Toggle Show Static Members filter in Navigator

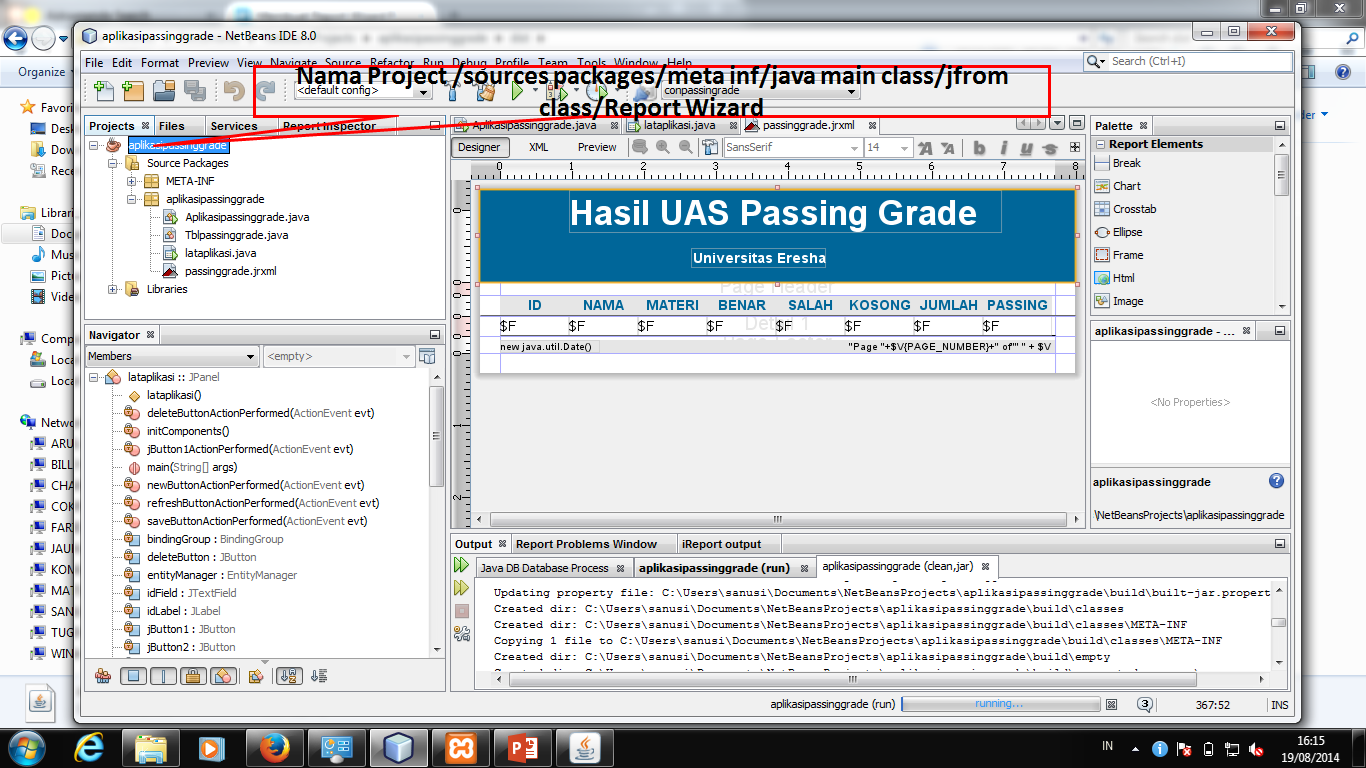tap(162, 676)
